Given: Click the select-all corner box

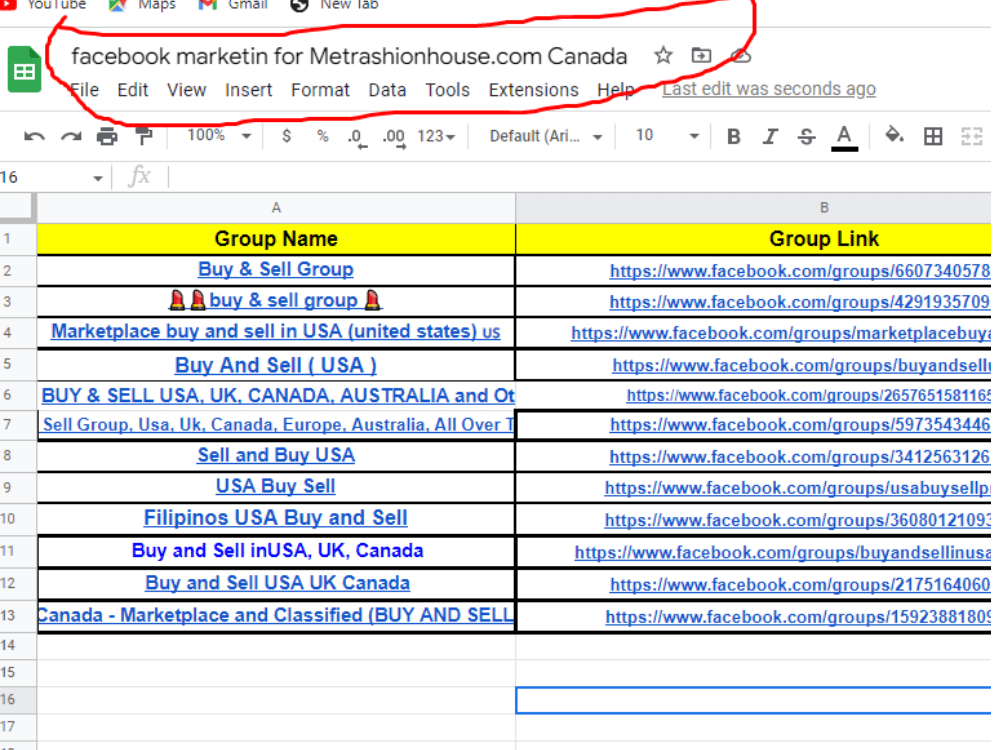Looking at the screenshot, I should tap(17, 207).
